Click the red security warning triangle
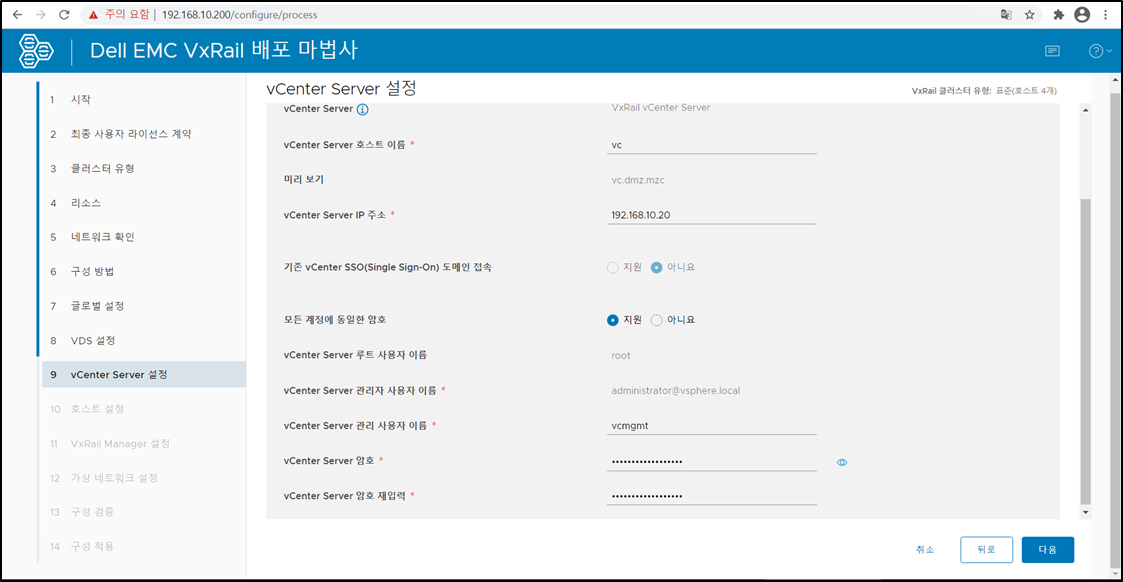Screen dimensions: 1123x582 tap(93, 14)
